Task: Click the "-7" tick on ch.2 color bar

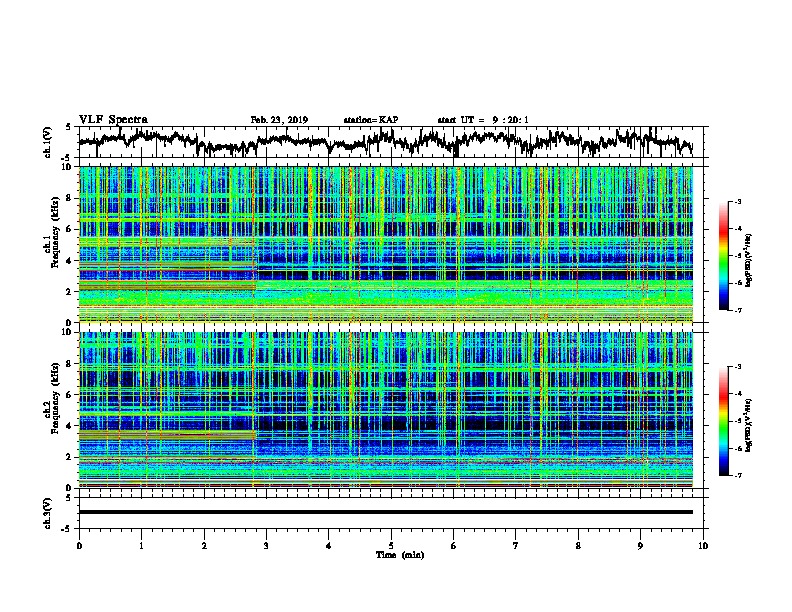Action: [737, 476]
